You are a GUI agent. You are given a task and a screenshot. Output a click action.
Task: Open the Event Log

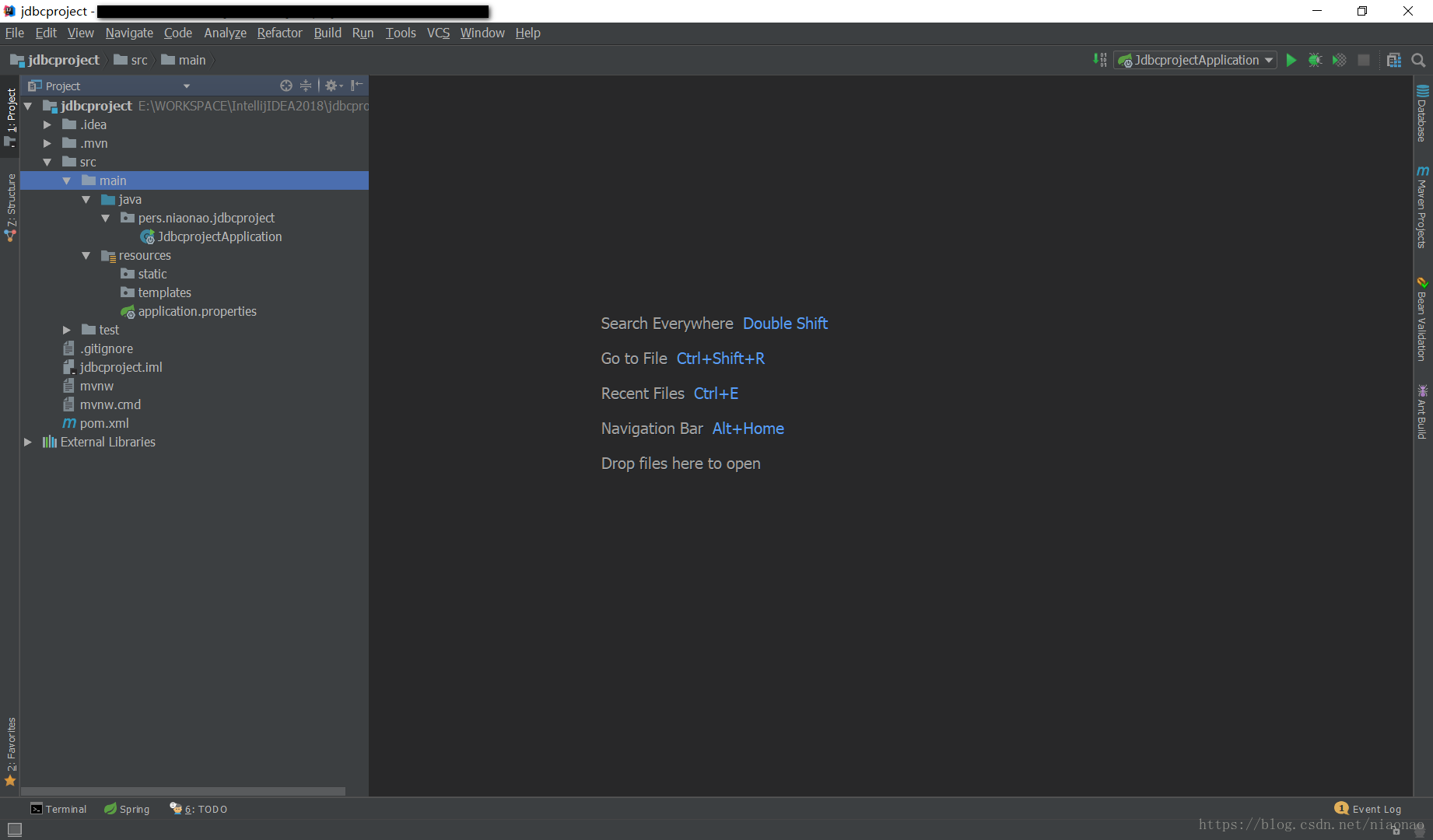pyautogui.click(x=1368, y=809)
